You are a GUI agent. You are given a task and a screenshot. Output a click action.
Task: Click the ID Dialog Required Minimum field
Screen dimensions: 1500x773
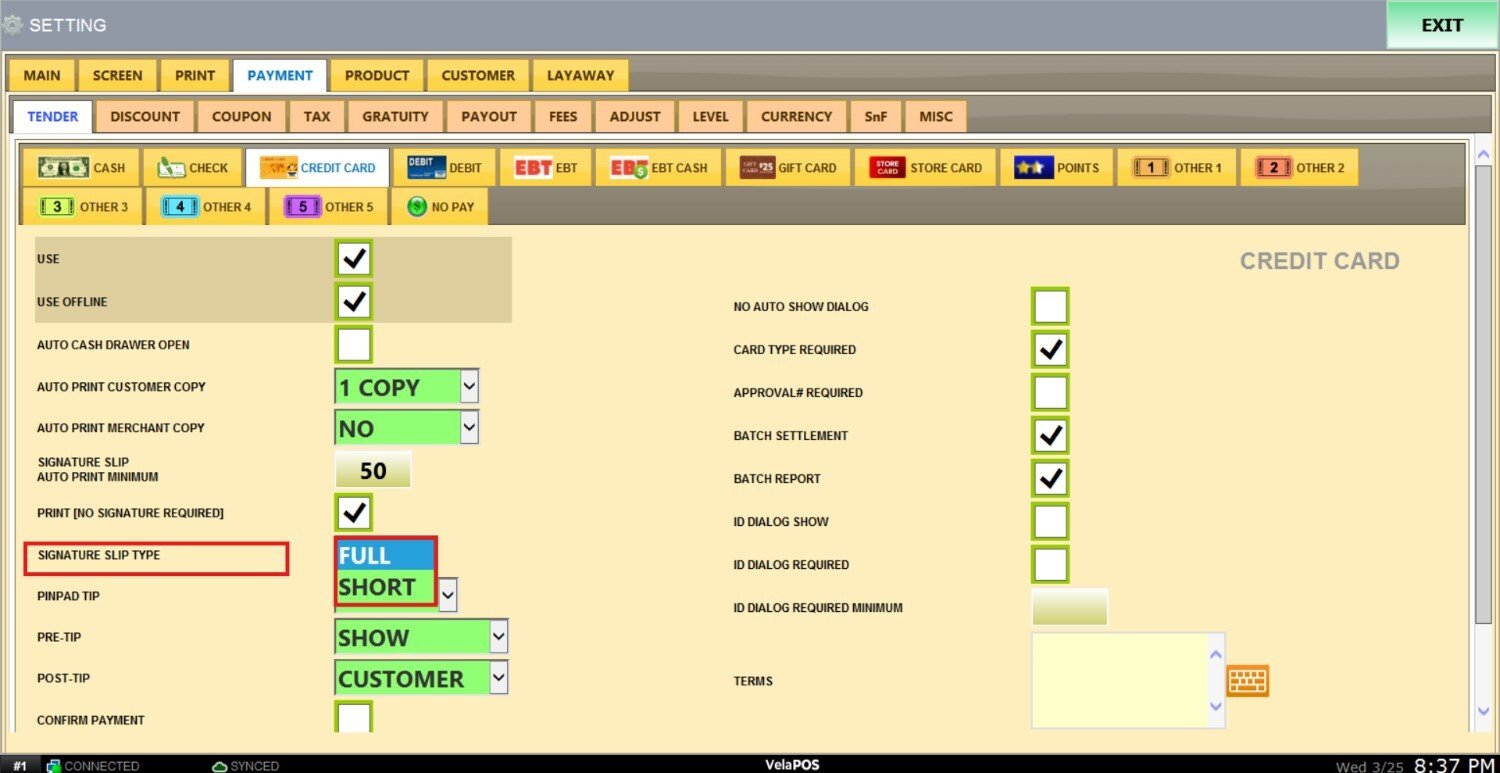tap(1069, 608)
